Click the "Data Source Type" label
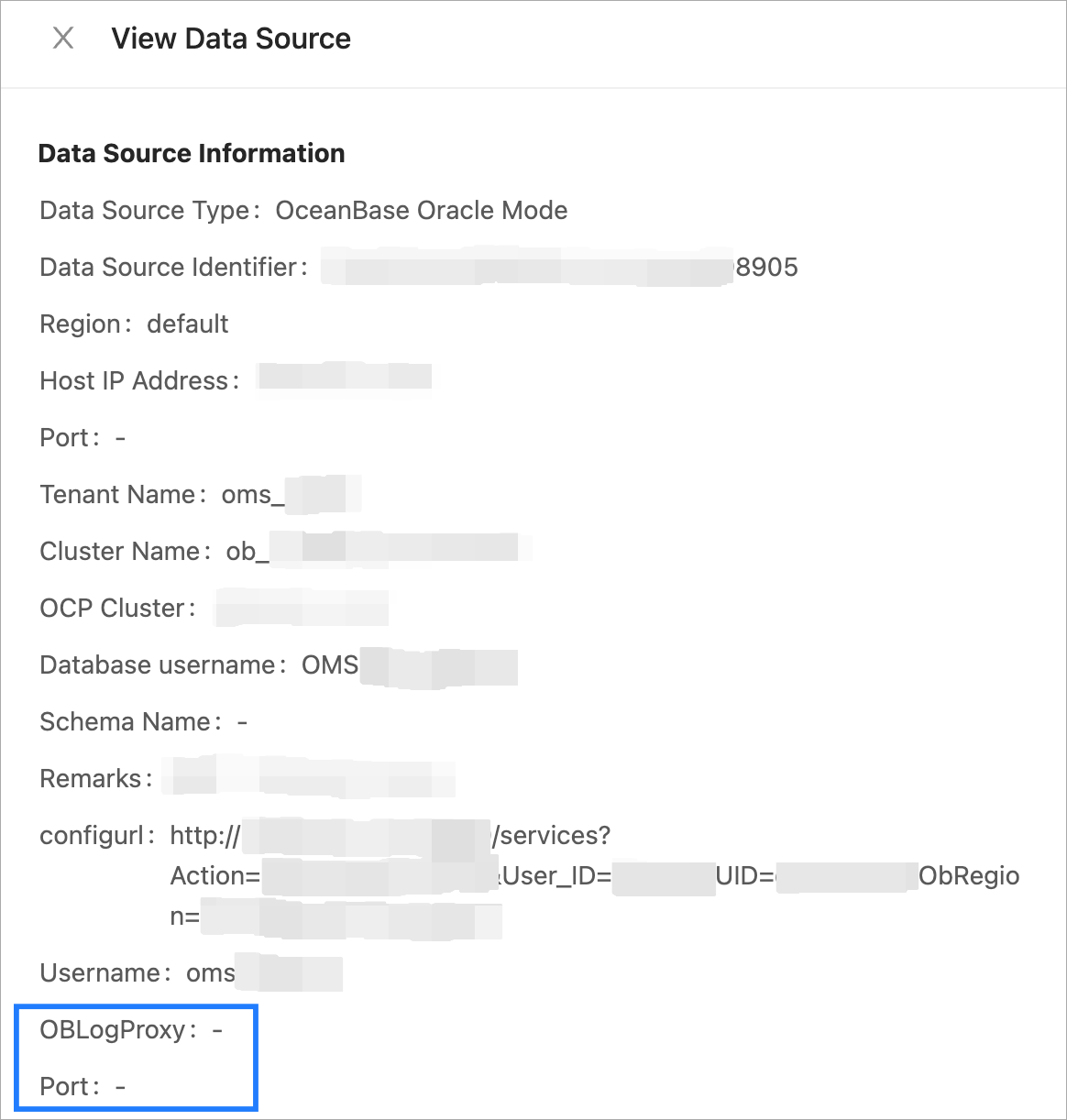Viewport: 1067px width, 1120px height. pyautogui.click(x=145, y=210)
